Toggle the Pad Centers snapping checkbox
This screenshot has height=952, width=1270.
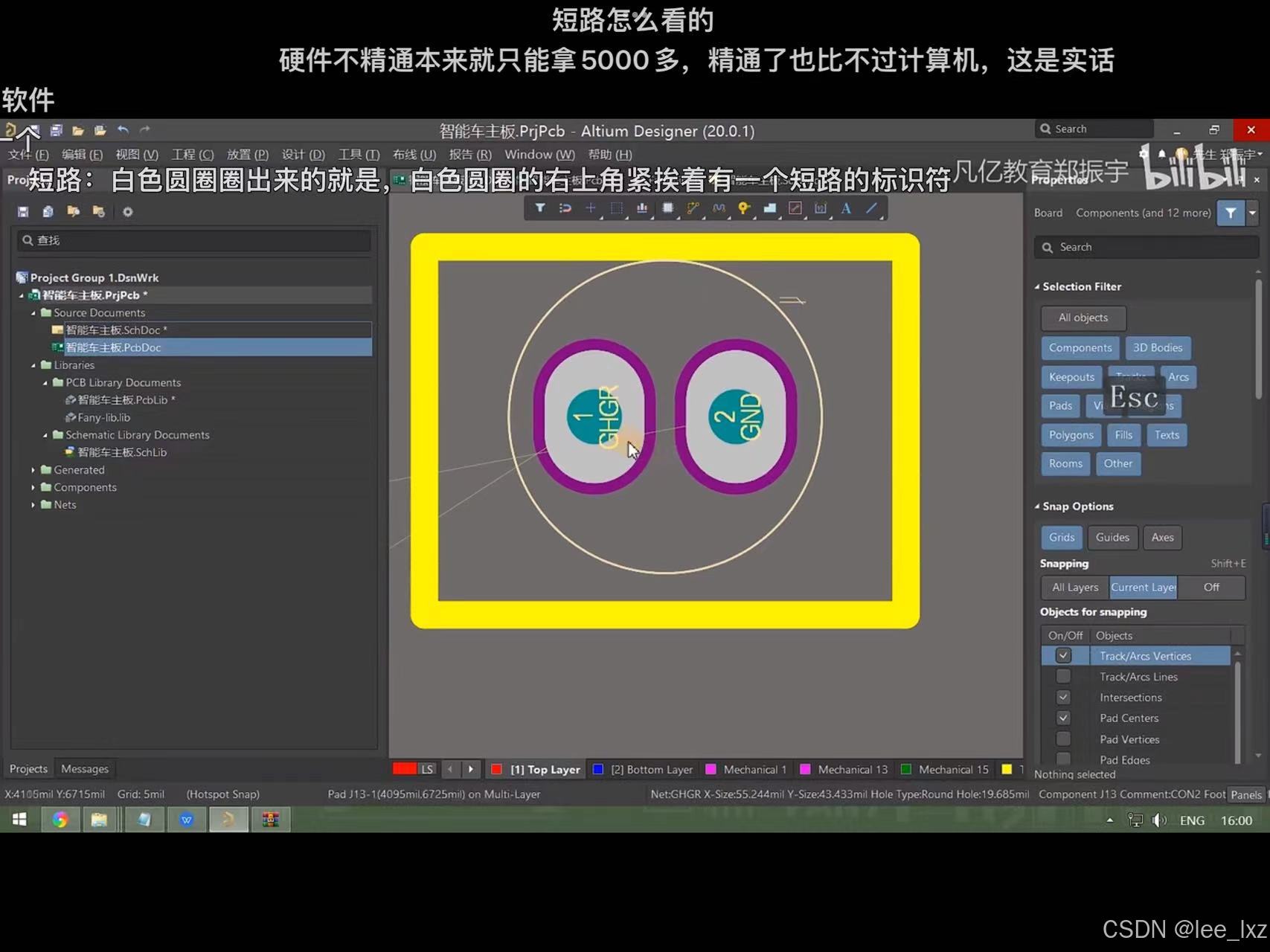pos(1063,718)
